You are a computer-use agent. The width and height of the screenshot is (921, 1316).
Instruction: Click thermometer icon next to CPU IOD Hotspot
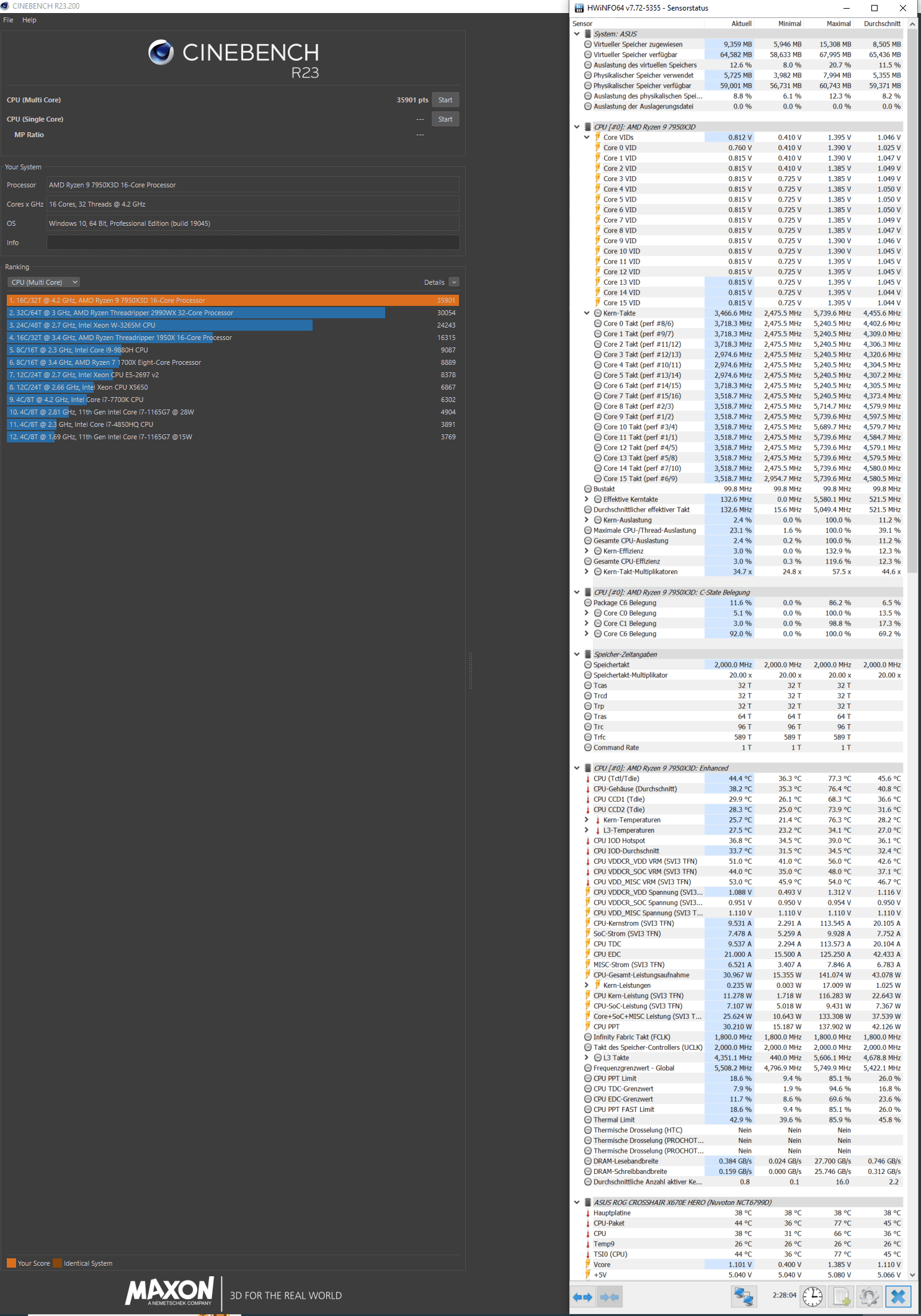pos(588,840)
